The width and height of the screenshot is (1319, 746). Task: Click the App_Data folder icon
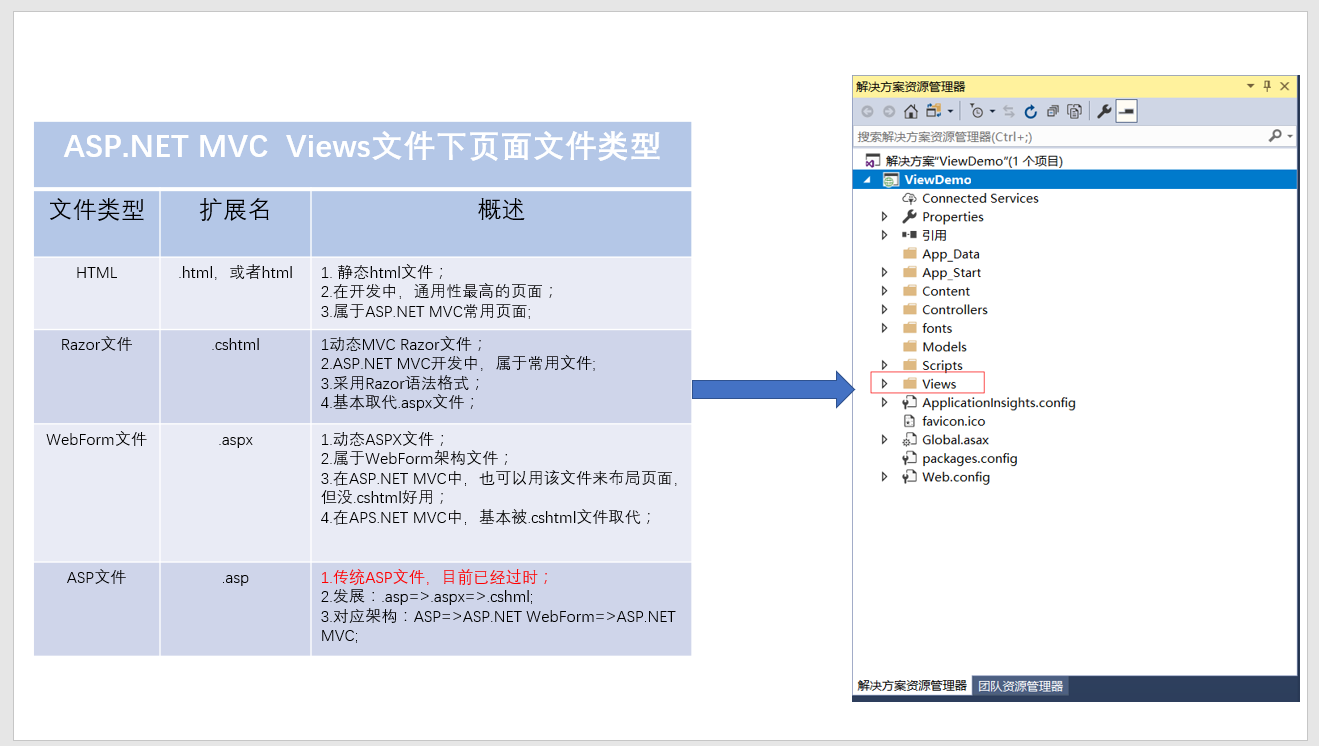pyautogui.click(x=909, y=254)
